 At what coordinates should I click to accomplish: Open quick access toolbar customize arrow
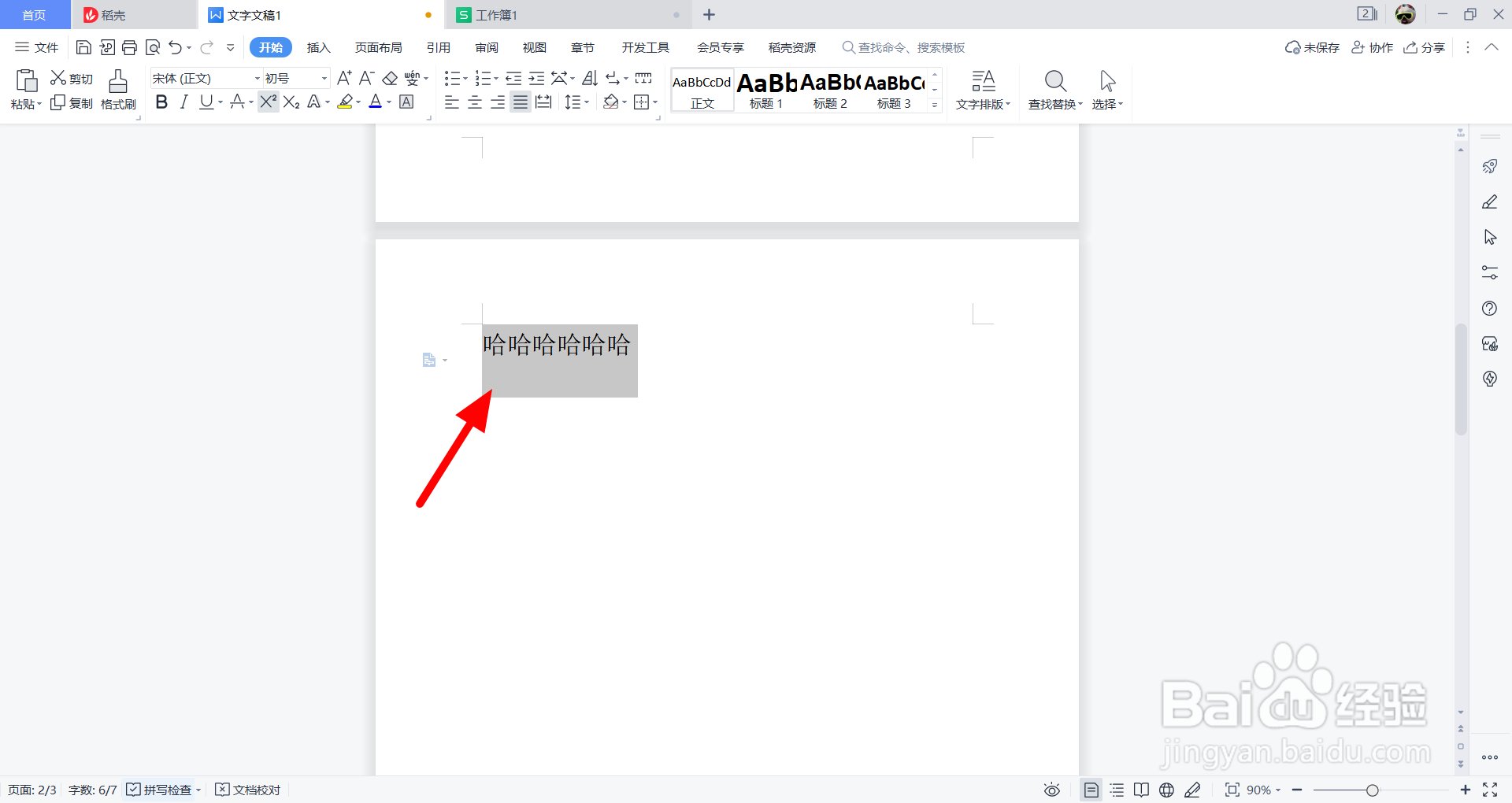[230, 48]
